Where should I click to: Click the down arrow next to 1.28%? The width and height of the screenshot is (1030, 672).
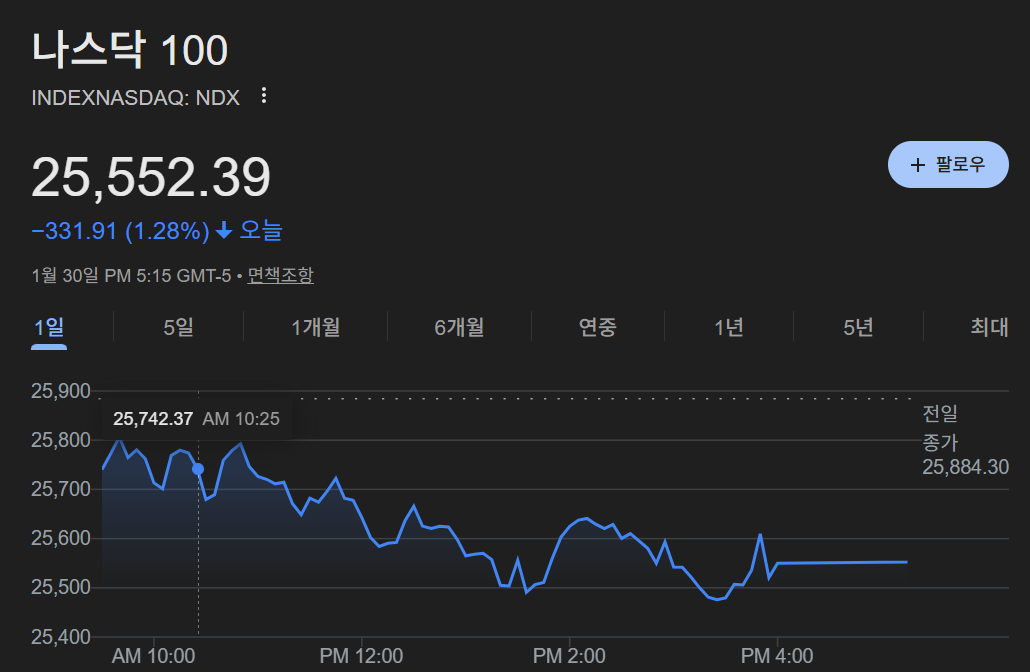click(224, 231)
